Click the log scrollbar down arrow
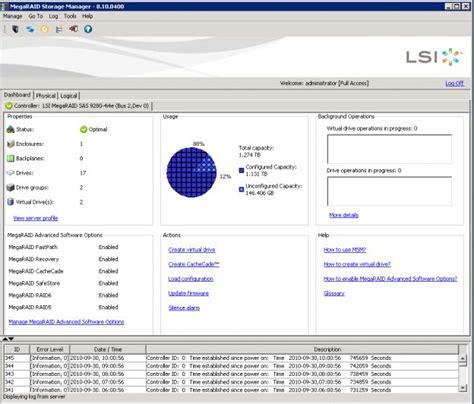The image size is (474, 404). (x=462, y=387)
